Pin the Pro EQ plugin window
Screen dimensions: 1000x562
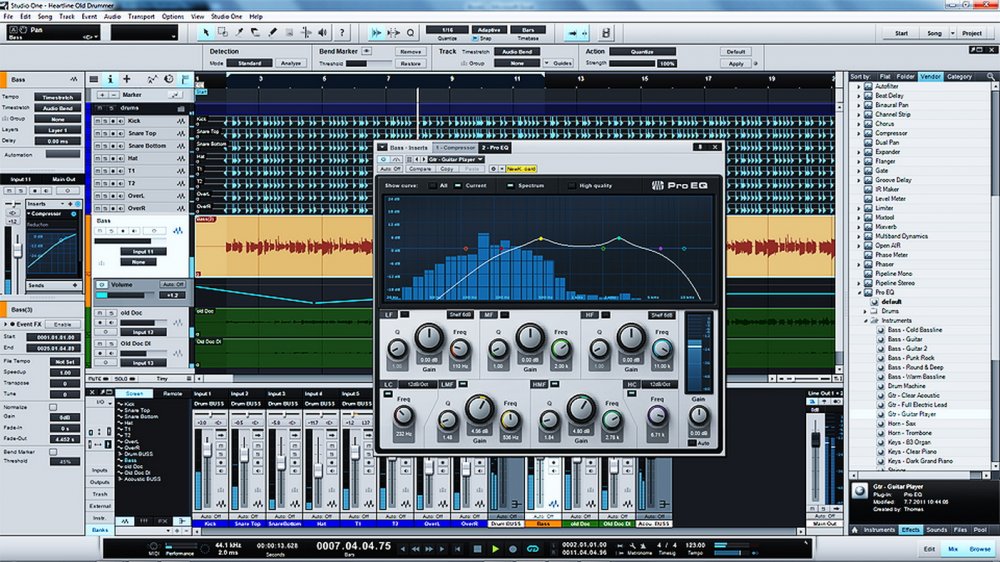click(700, 147)
